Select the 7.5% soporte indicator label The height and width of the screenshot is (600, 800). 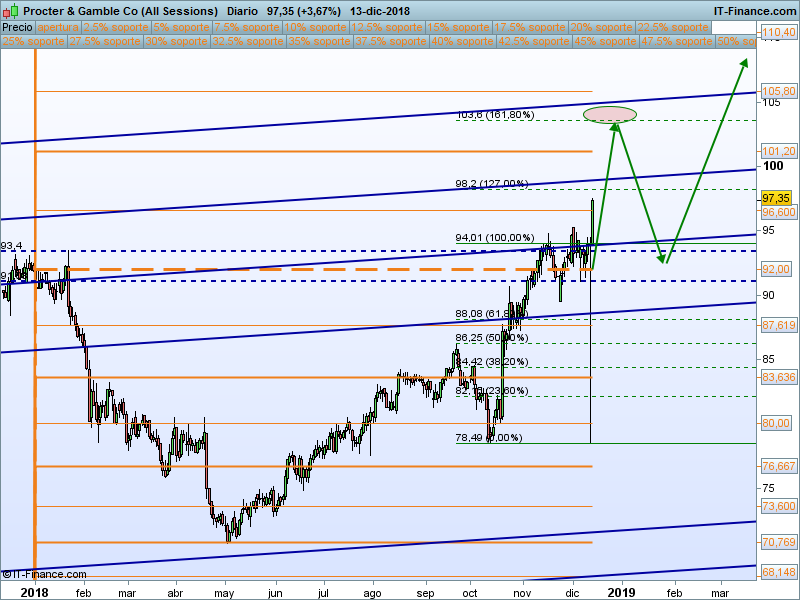pos(247,28)
